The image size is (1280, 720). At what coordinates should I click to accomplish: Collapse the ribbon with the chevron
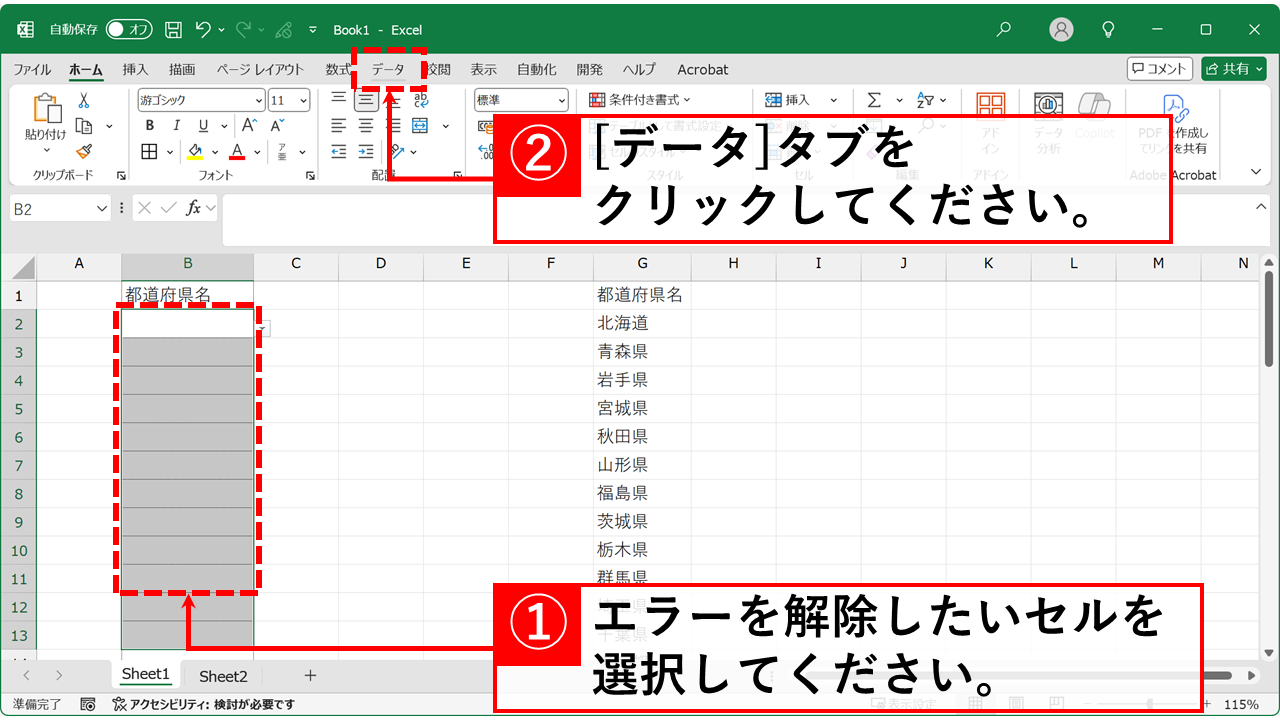pos(1257,172)
